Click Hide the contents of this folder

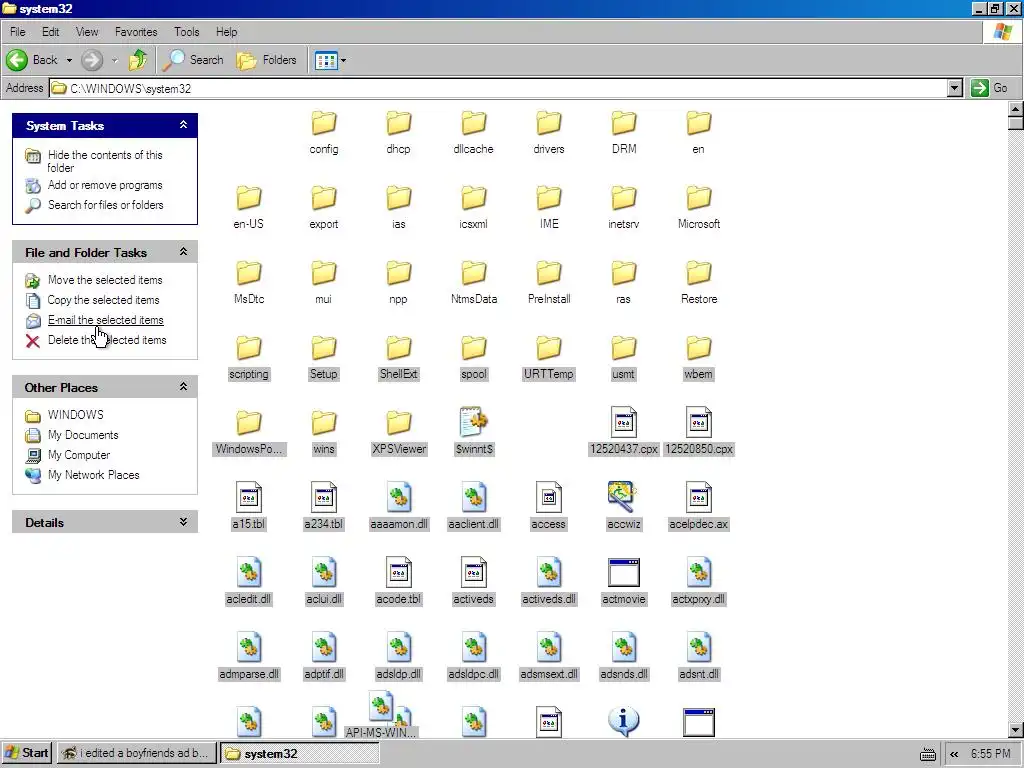point(104,161)
